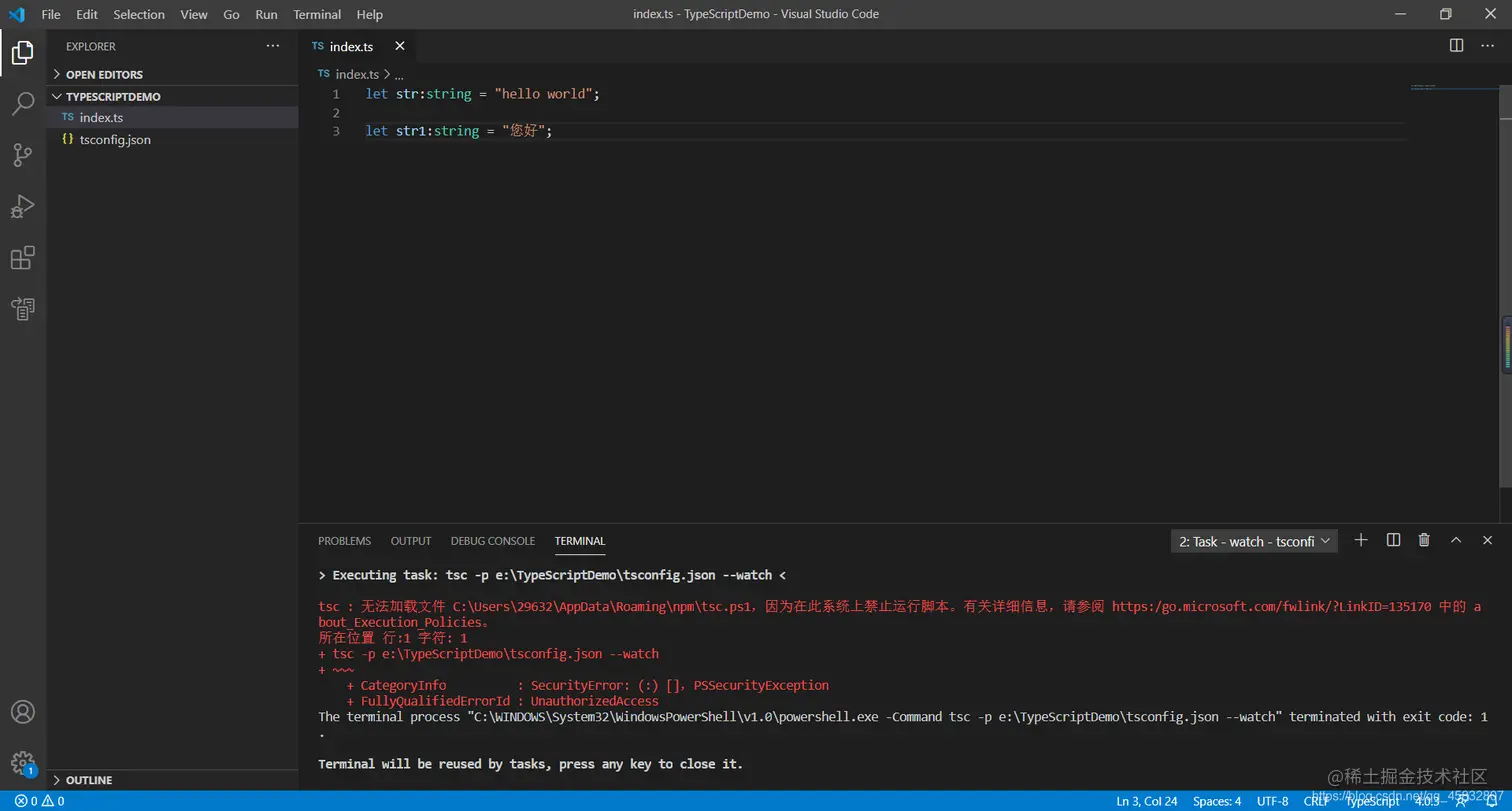The width and height of the screenshot is (1512, 811).
Task: Open the Extensions view icon
Action: click(22, 258)
